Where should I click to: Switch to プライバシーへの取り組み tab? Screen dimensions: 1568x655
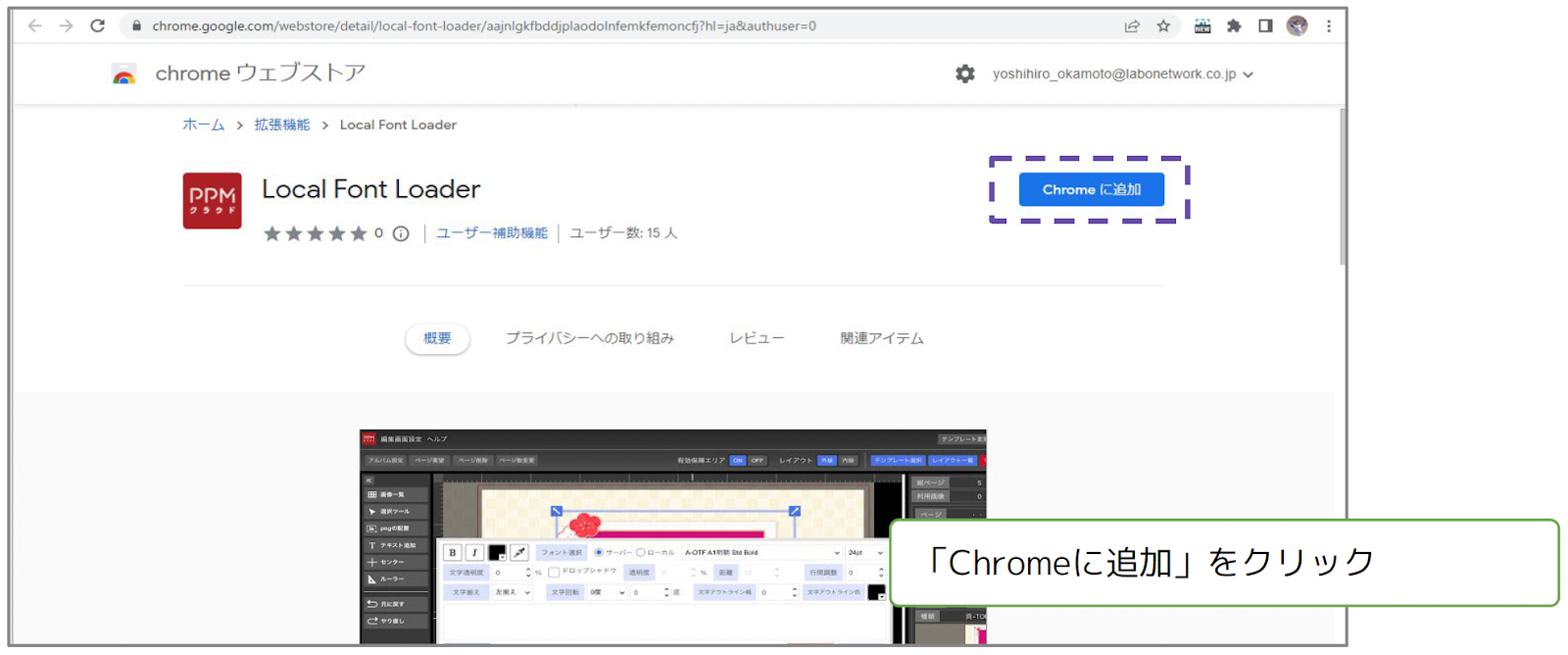(590, 338)
